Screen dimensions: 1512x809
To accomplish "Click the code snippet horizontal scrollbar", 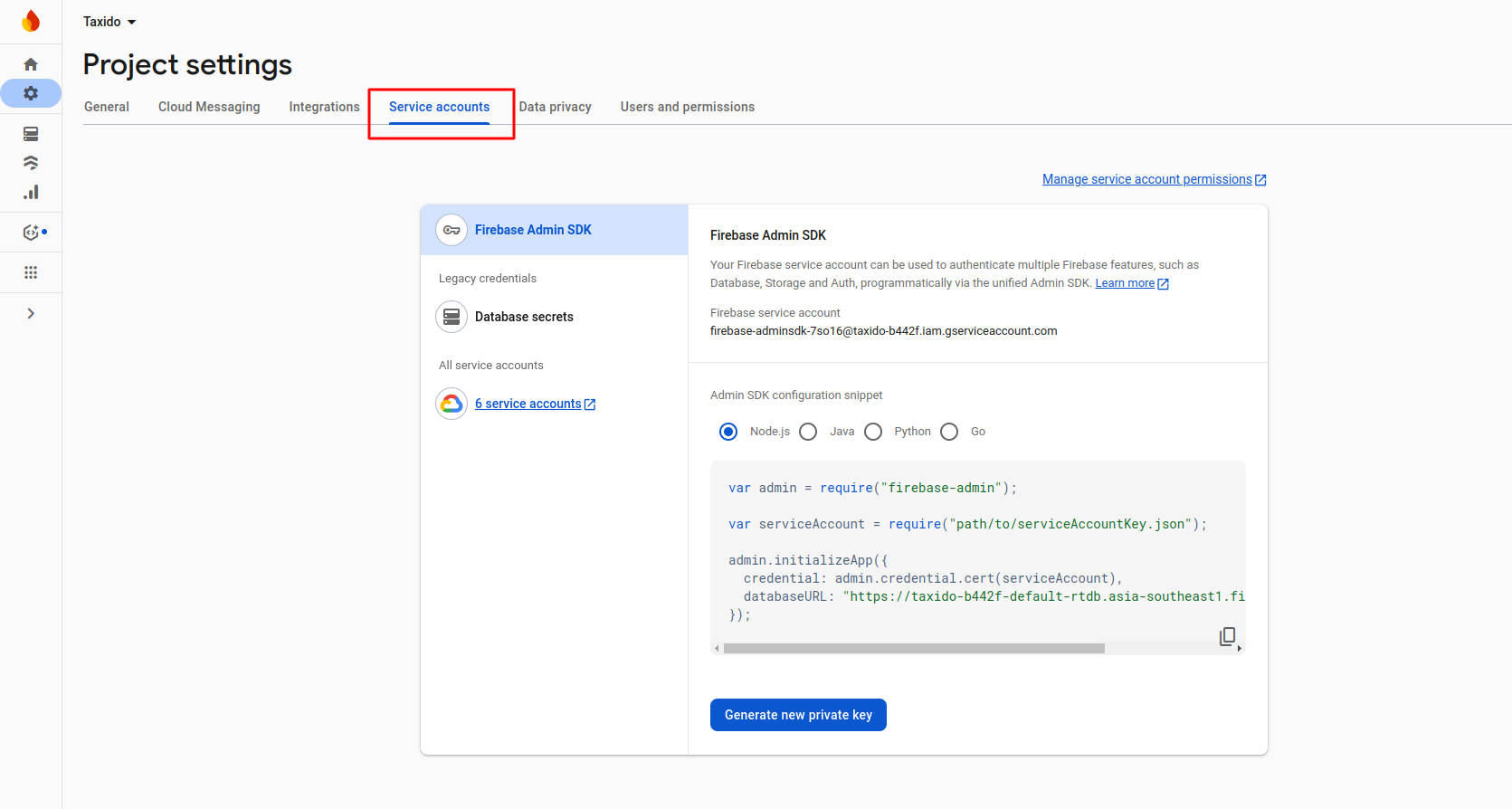I will (x=914, y=648).
